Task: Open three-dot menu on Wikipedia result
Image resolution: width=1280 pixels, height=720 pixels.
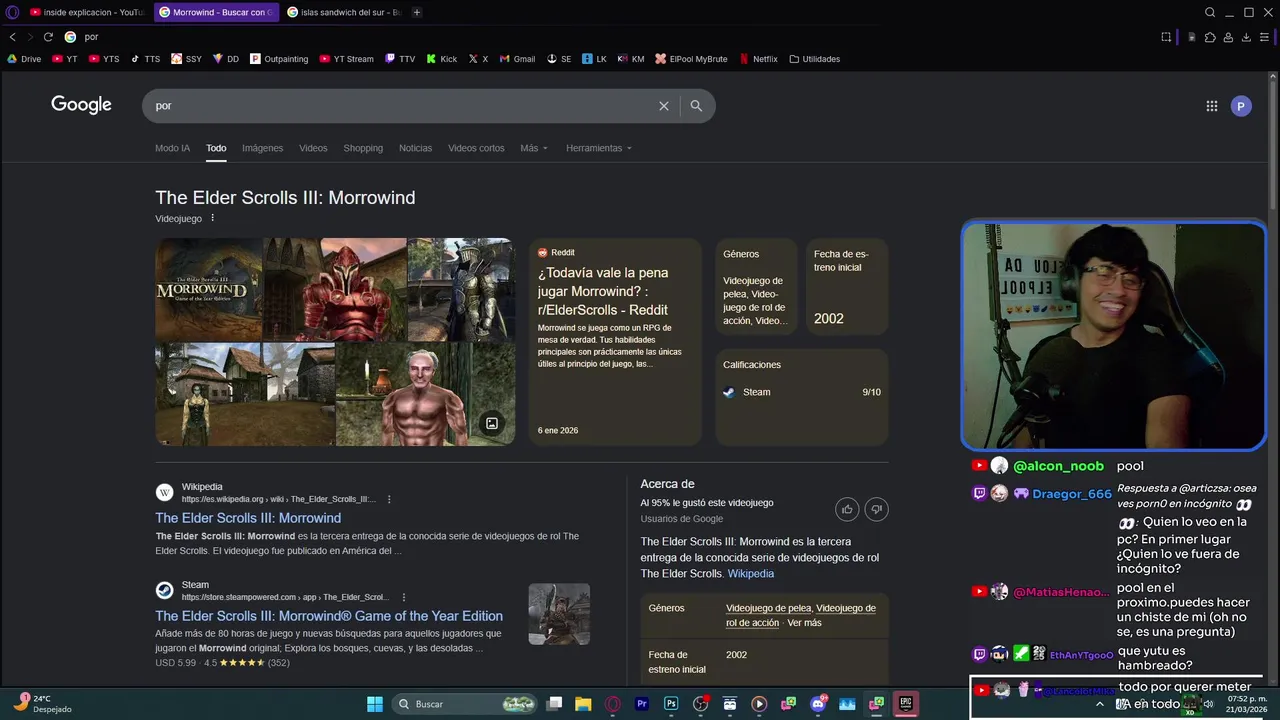Action: 389,499
